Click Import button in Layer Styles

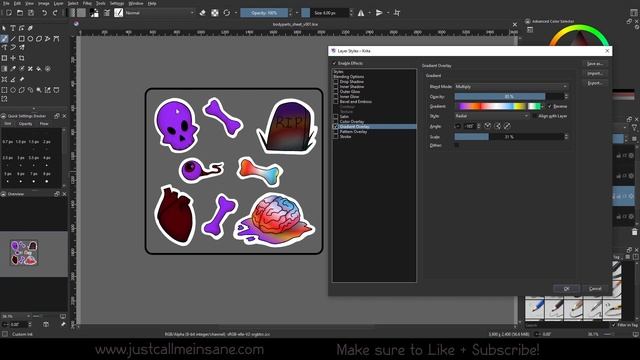point(595,73)
